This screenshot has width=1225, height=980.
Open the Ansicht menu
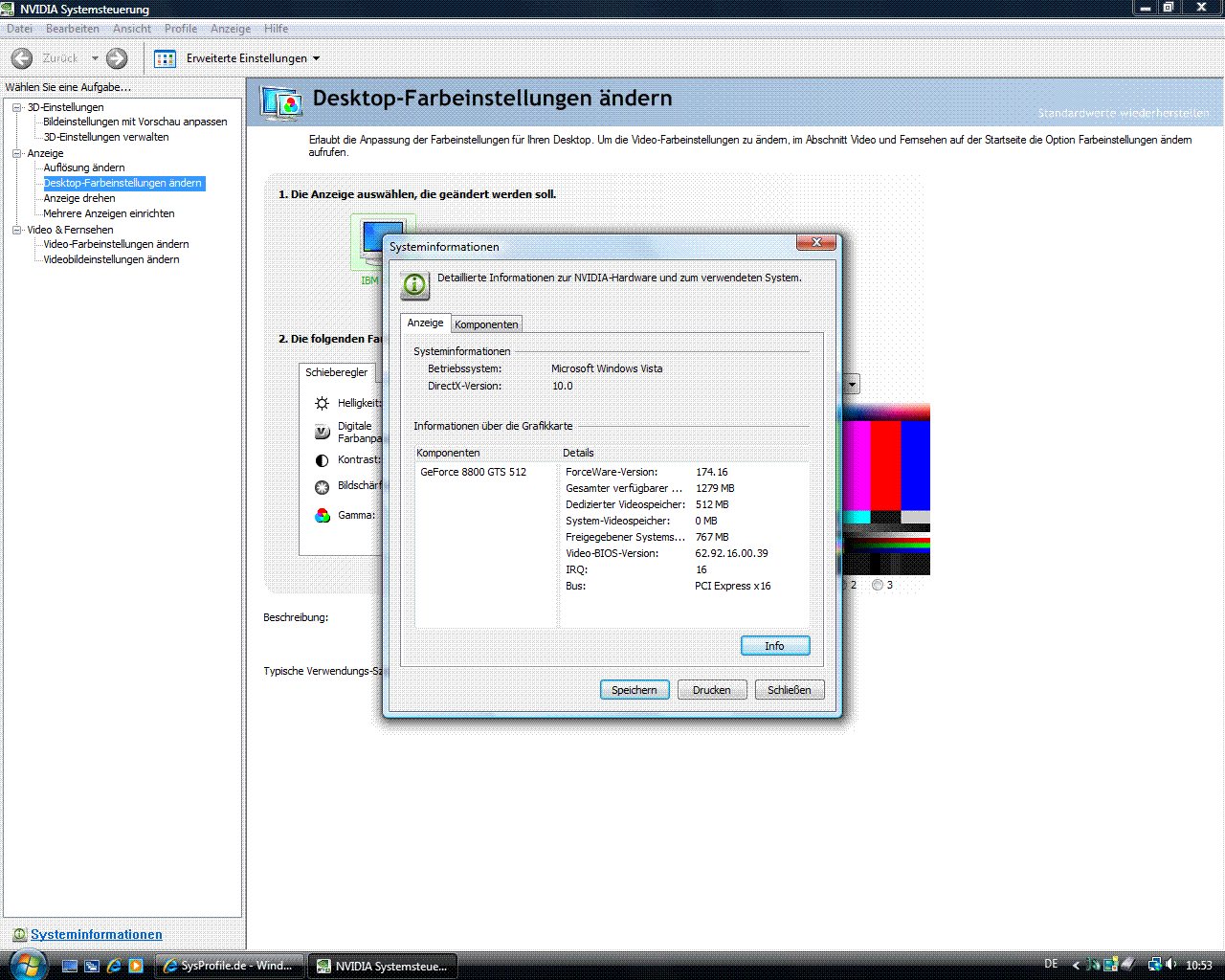click(x=132, y=29)
